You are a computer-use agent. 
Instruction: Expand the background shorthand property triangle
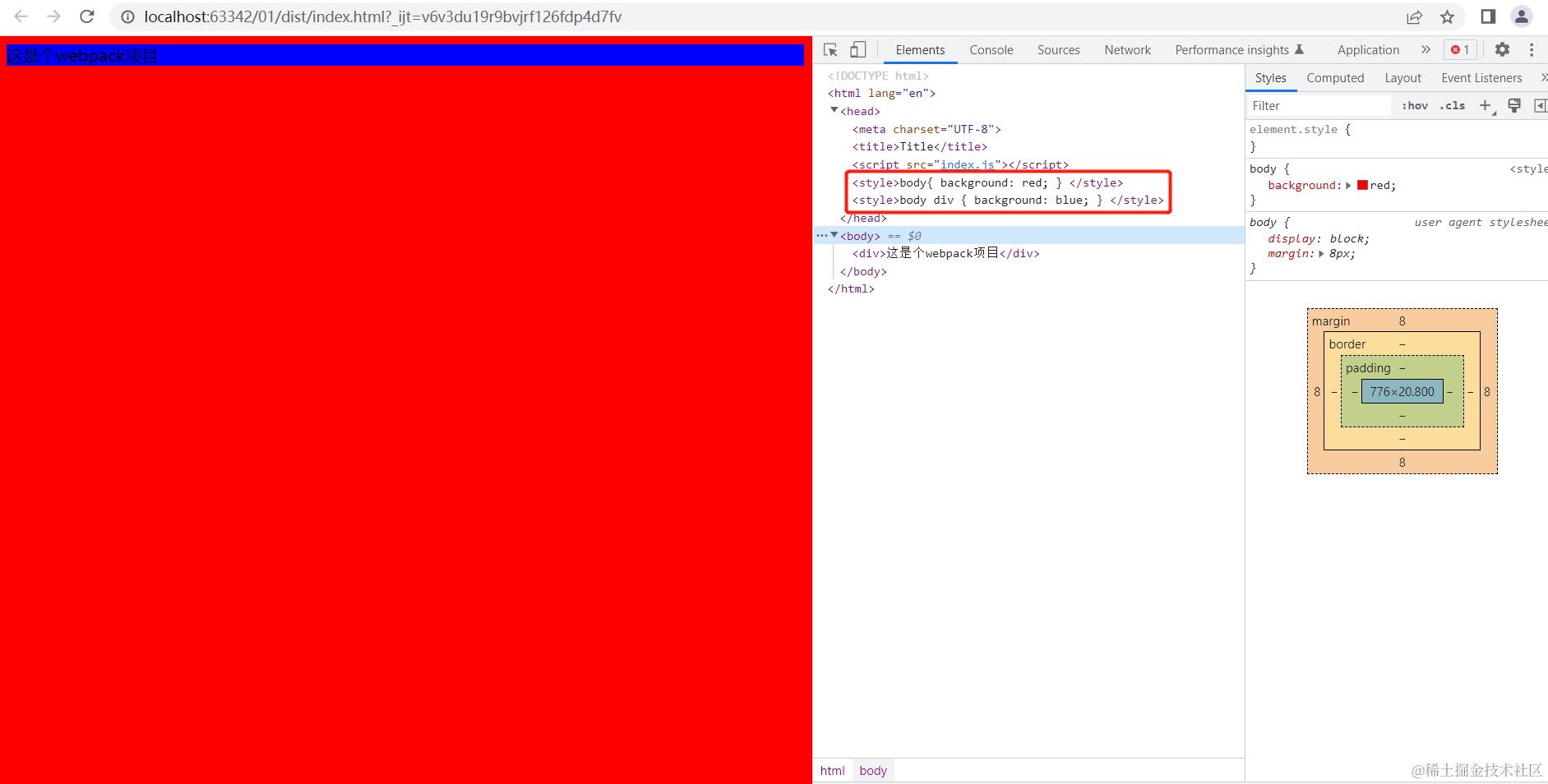(x=1348, y=186)
